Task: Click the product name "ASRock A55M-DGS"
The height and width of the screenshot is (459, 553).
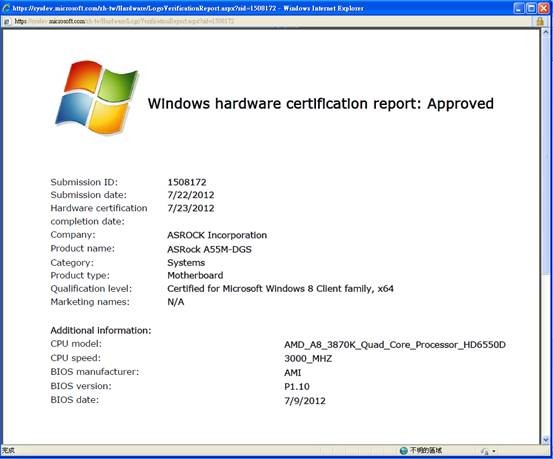Action: 209,249
